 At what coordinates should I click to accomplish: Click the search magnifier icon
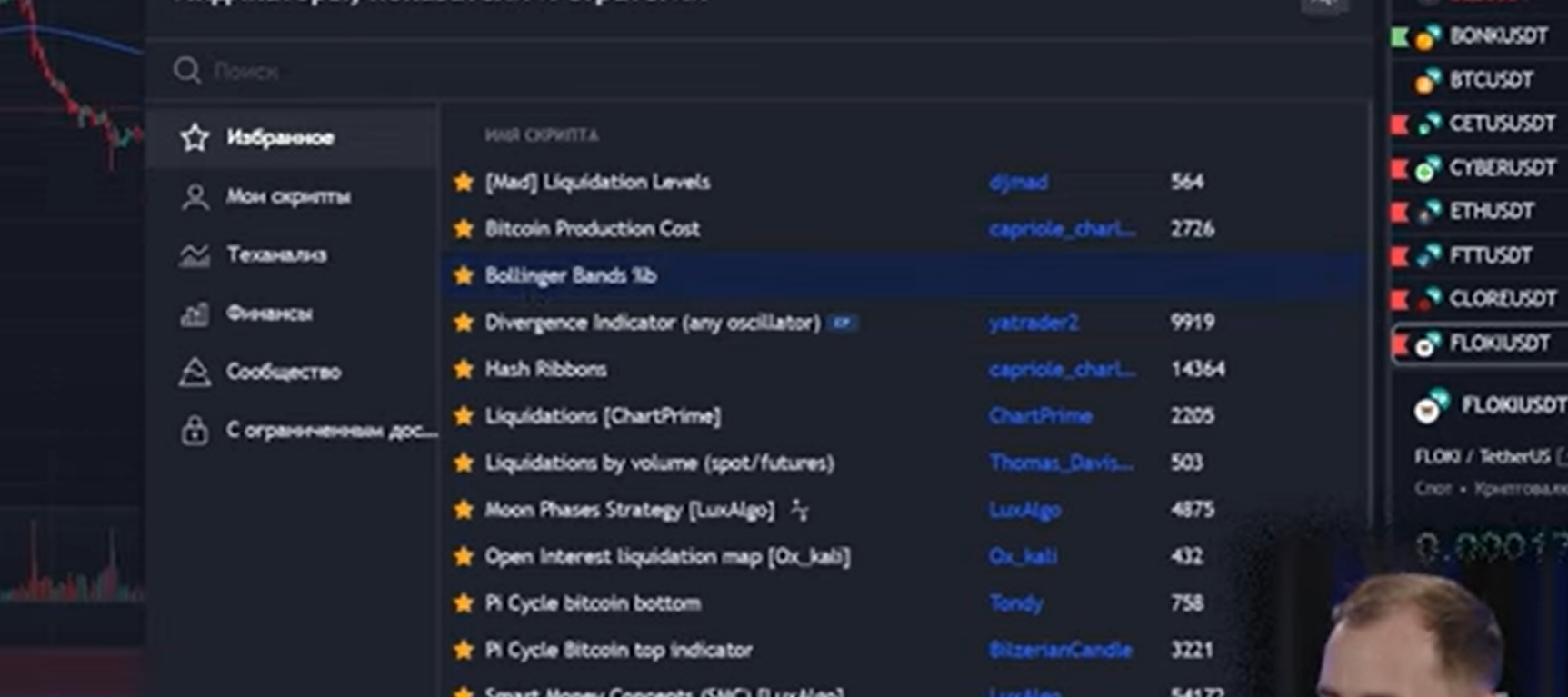(187, 70)
